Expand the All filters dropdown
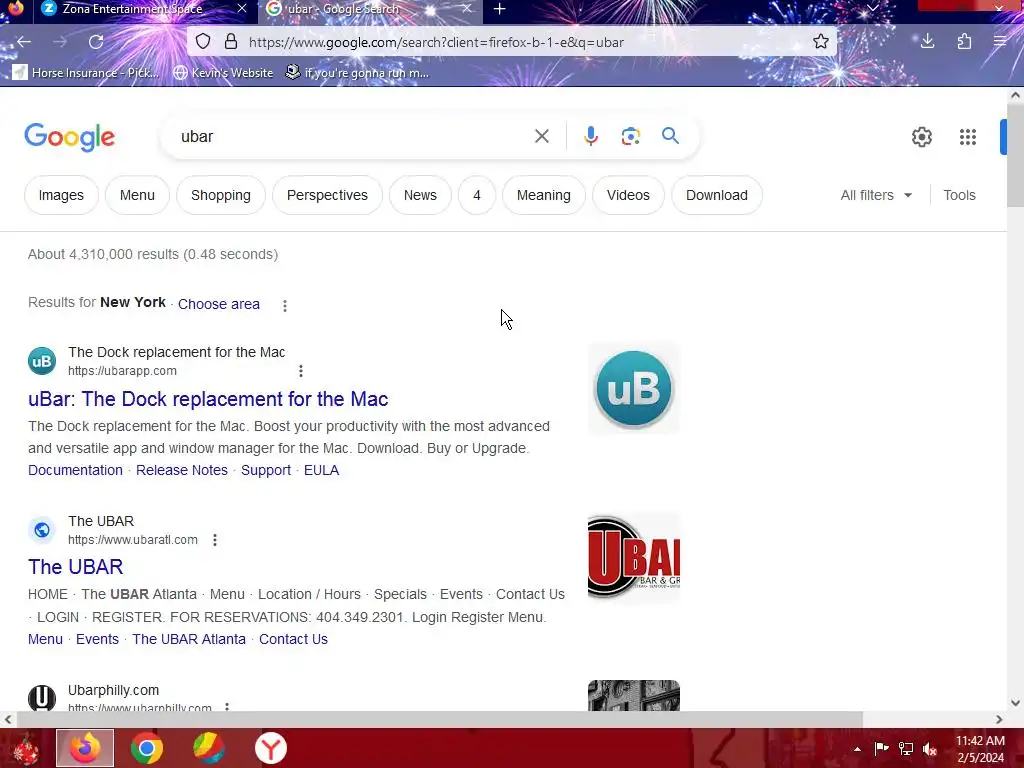The image size is (1024, 768). point(876,195)
